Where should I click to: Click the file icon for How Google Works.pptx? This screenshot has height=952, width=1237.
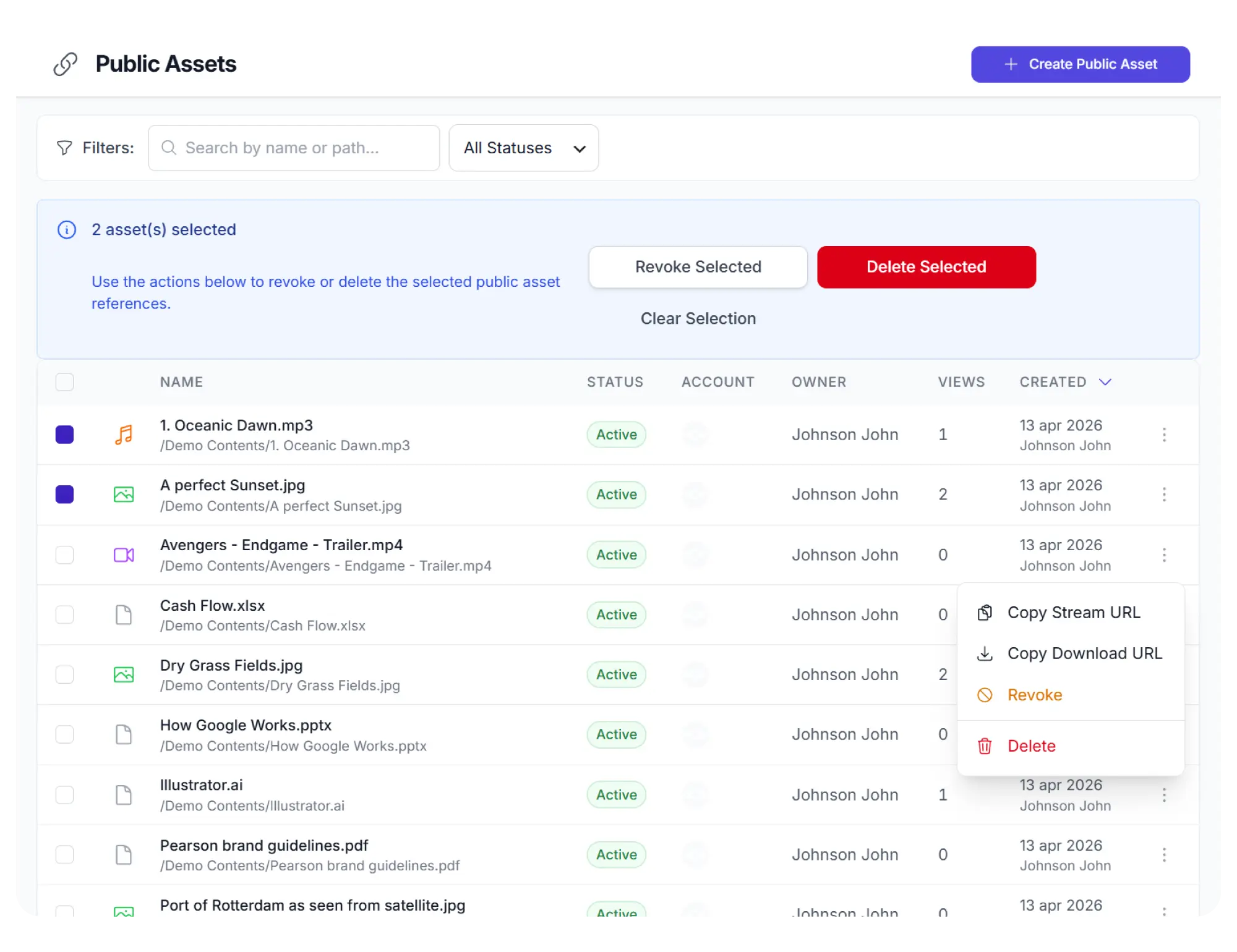(124, 734)
